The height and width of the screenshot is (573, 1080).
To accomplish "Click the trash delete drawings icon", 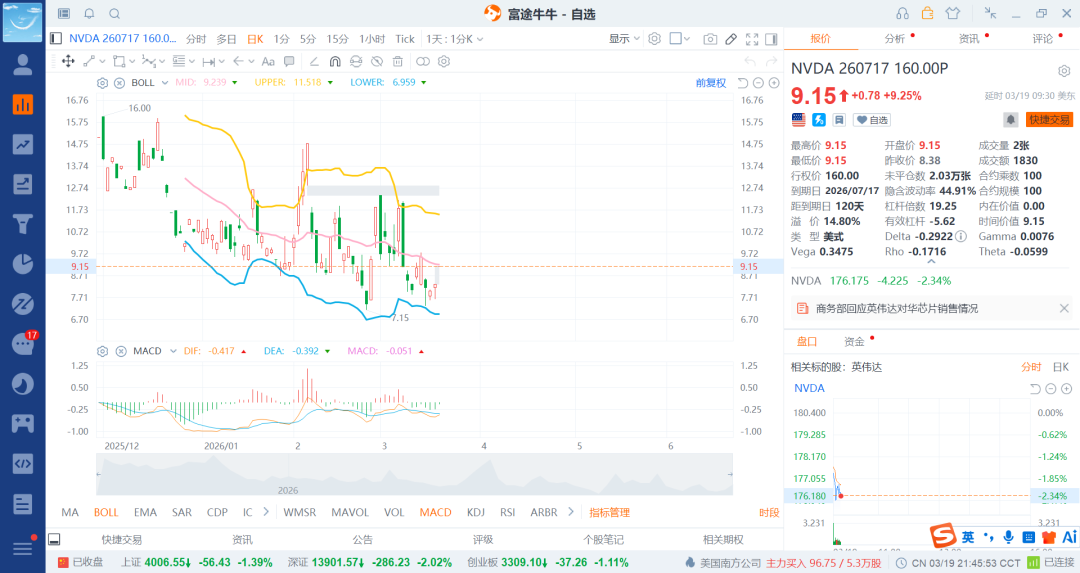I will tap(397, 61).
